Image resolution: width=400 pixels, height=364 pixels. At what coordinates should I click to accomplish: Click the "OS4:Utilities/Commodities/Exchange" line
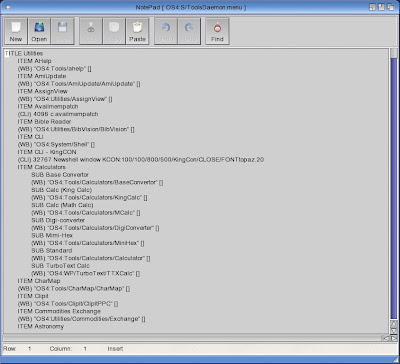point(81,319)
